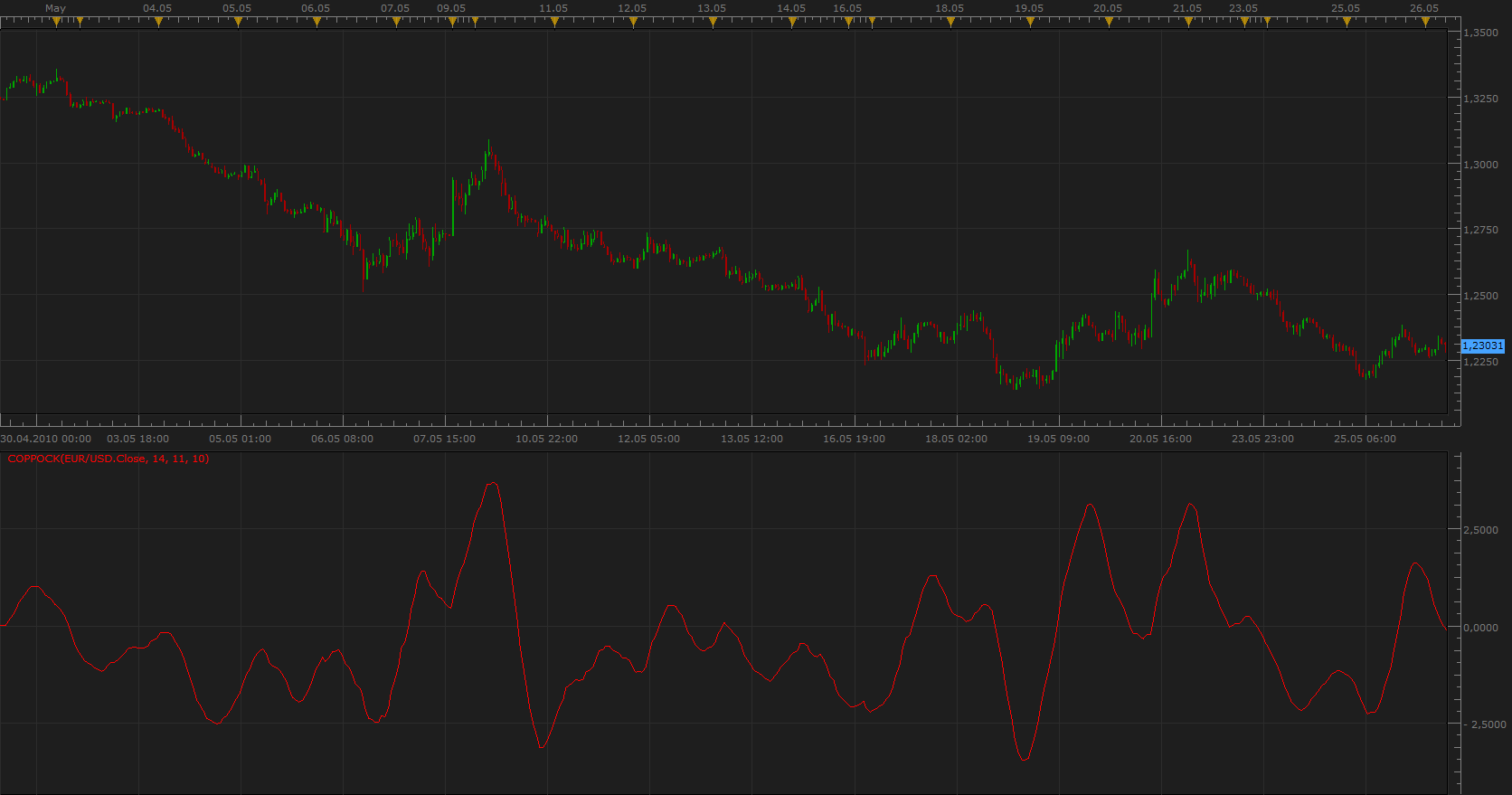Click the orange day marker under 04.05
This screenshot has height=795, width=1512.
(x=158, y=22)
